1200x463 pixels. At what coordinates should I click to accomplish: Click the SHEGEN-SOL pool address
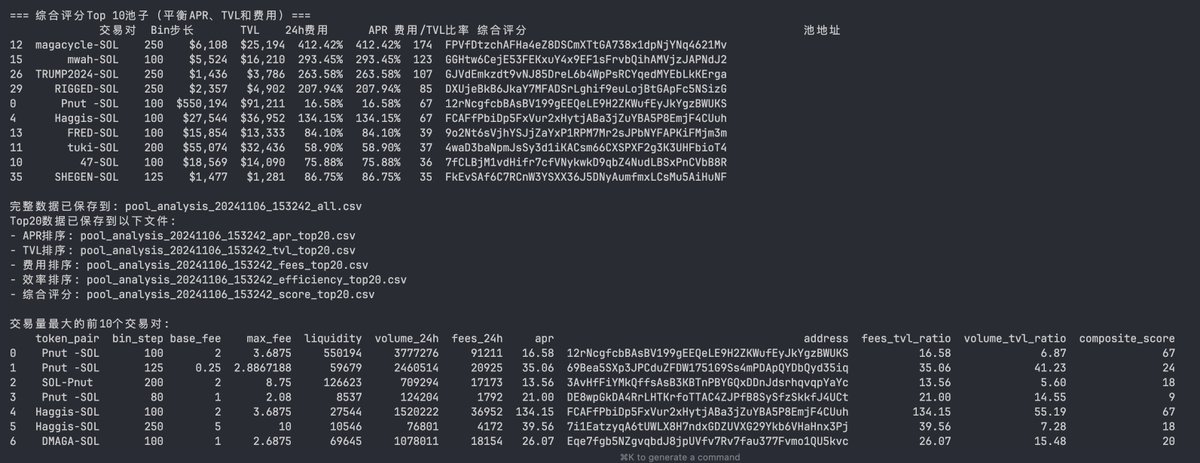click(586, 177)
